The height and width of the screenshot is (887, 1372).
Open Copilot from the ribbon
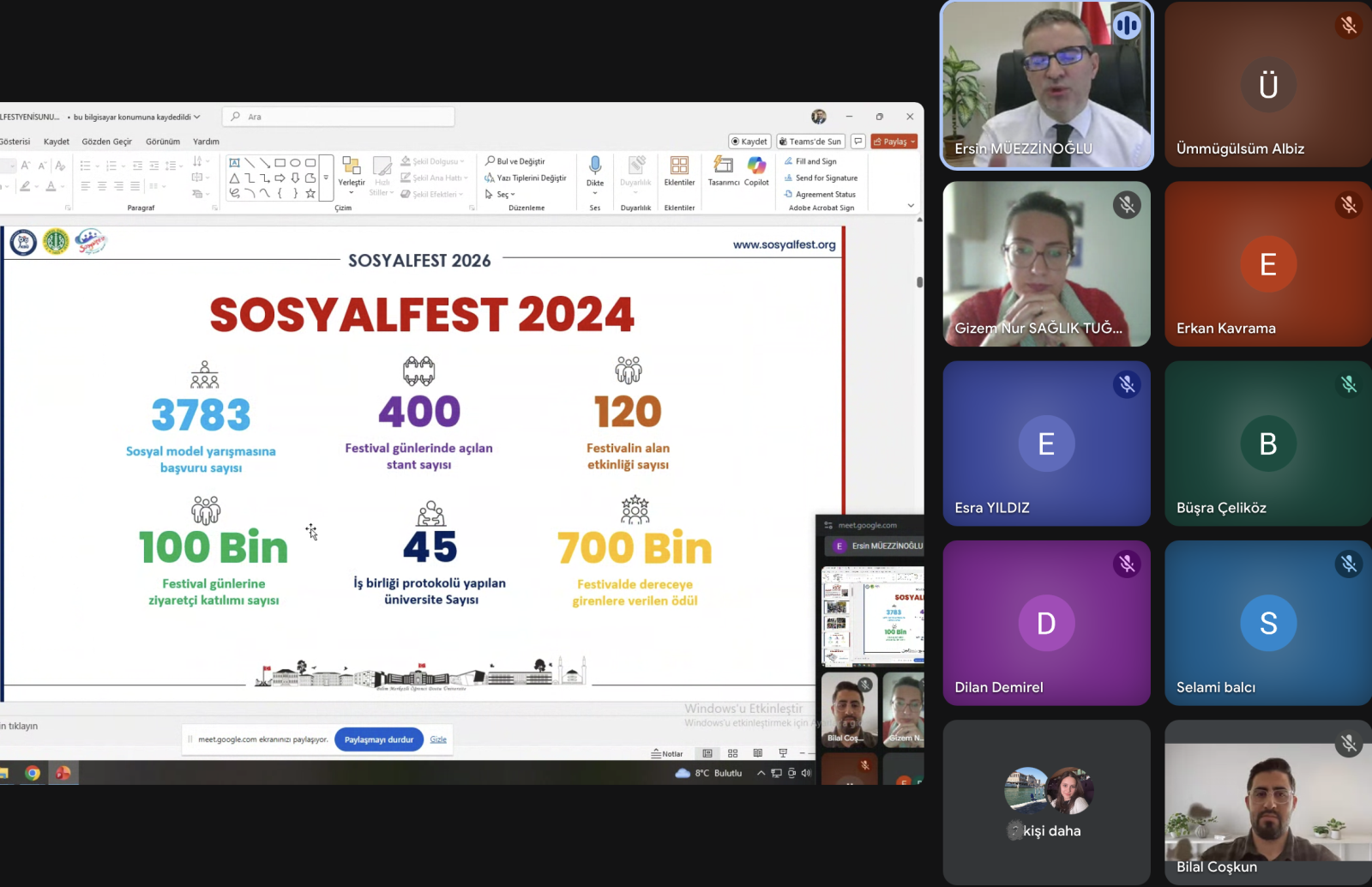coord(756,166)
